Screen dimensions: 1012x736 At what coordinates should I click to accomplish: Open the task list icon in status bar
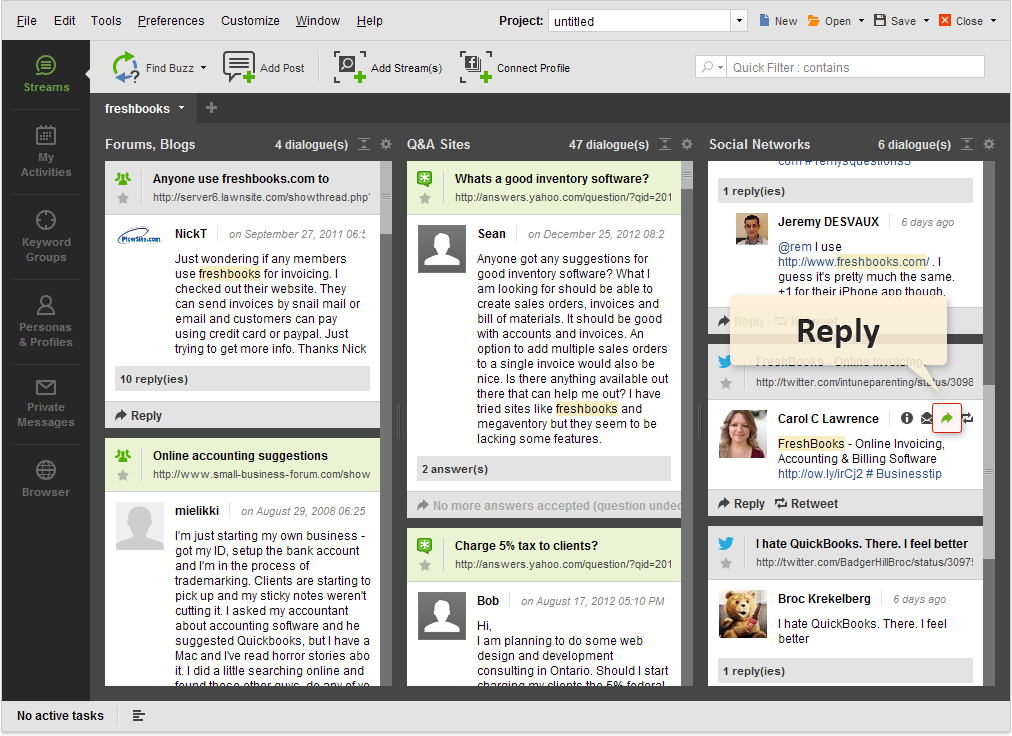(138, 715)
